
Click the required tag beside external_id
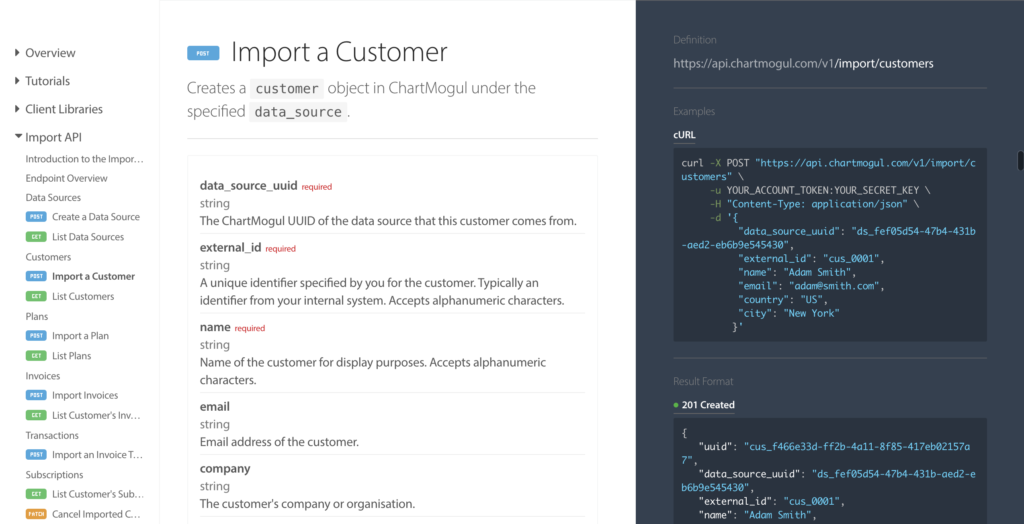[x=280, y=249]
